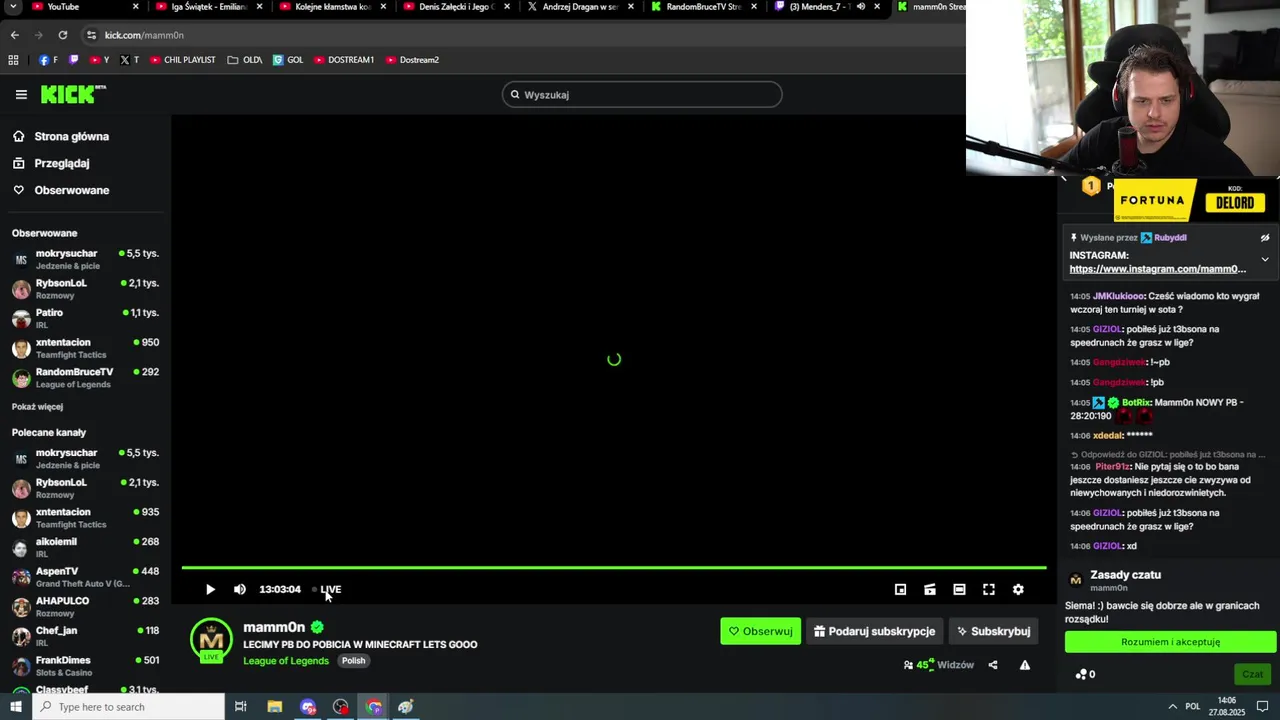Open site info icon in address bar
The height and width of the screenshot is (720, 1280).
click(x=91, y=35)
